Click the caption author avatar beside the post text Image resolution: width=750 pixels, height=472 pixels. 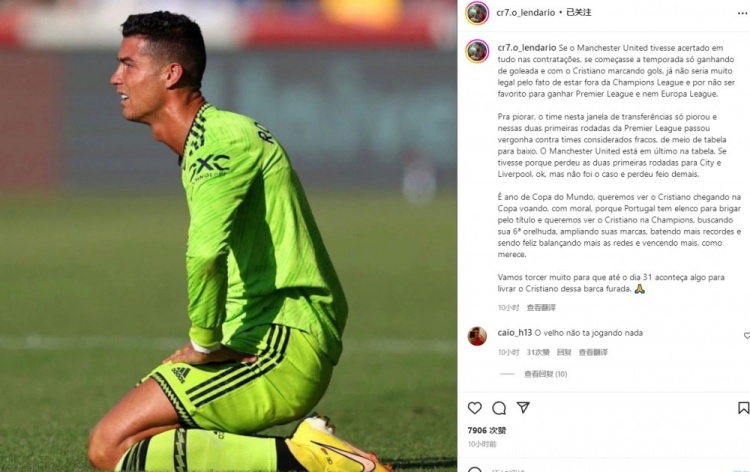pos(477,52)
